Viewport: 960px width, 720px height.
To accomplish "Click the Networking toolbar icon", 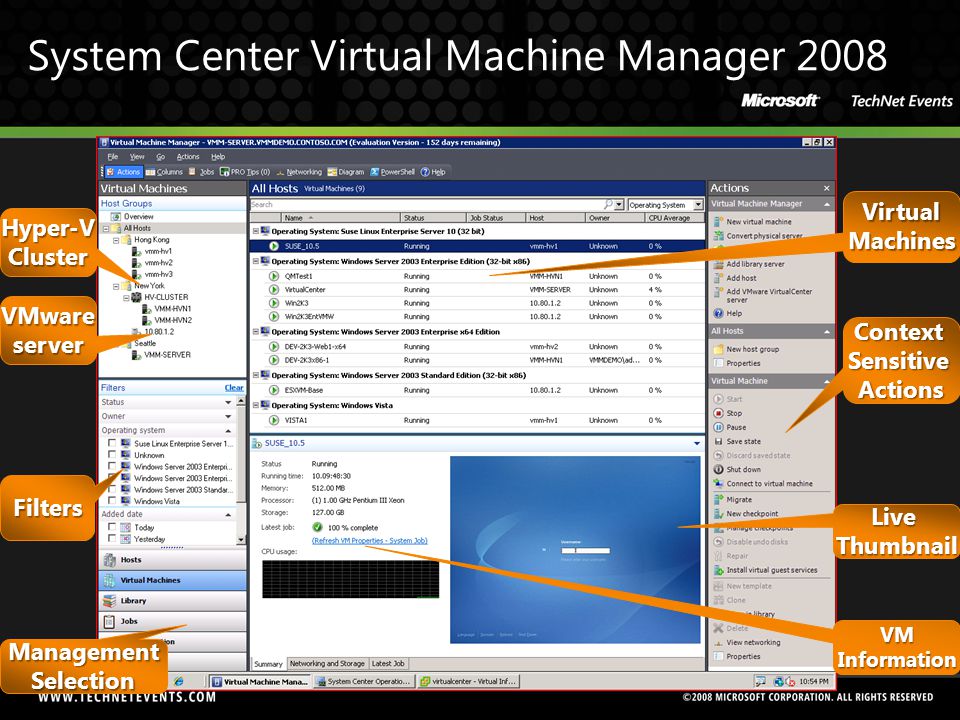I will pos(299,172).
